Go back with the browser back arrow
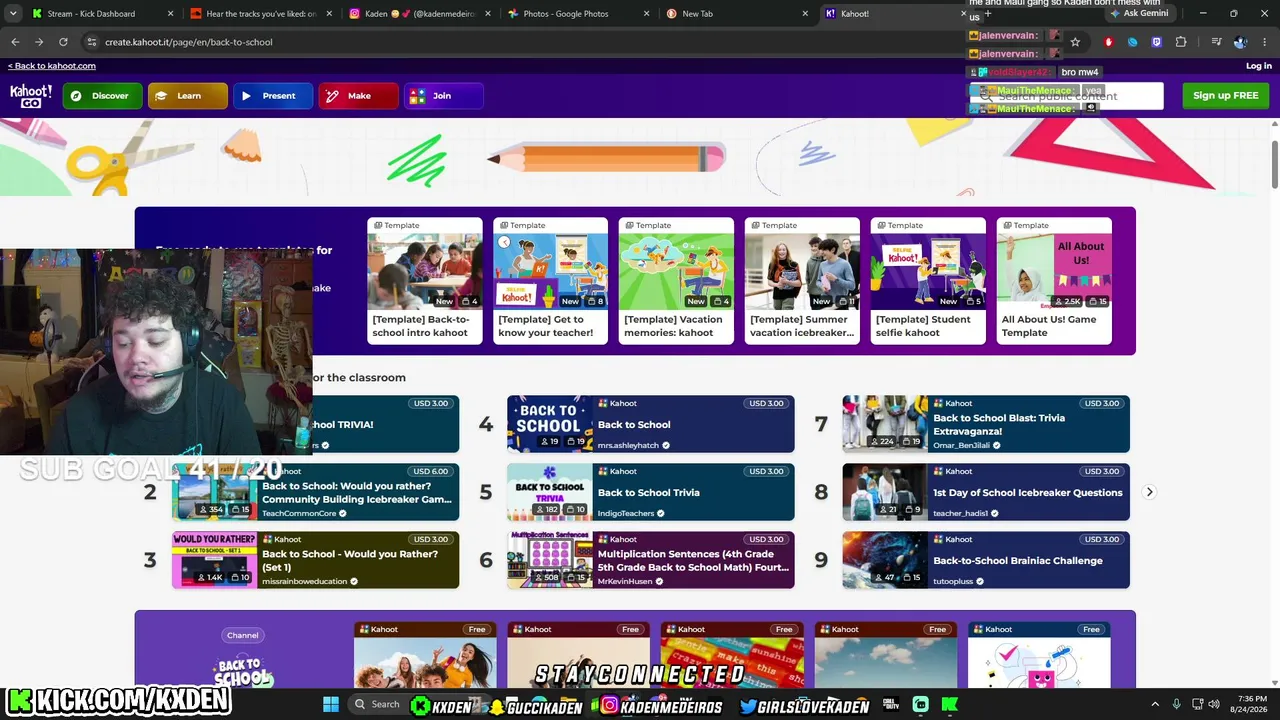The height and width of the screenshot is (720, 1280). pos(15,42)
